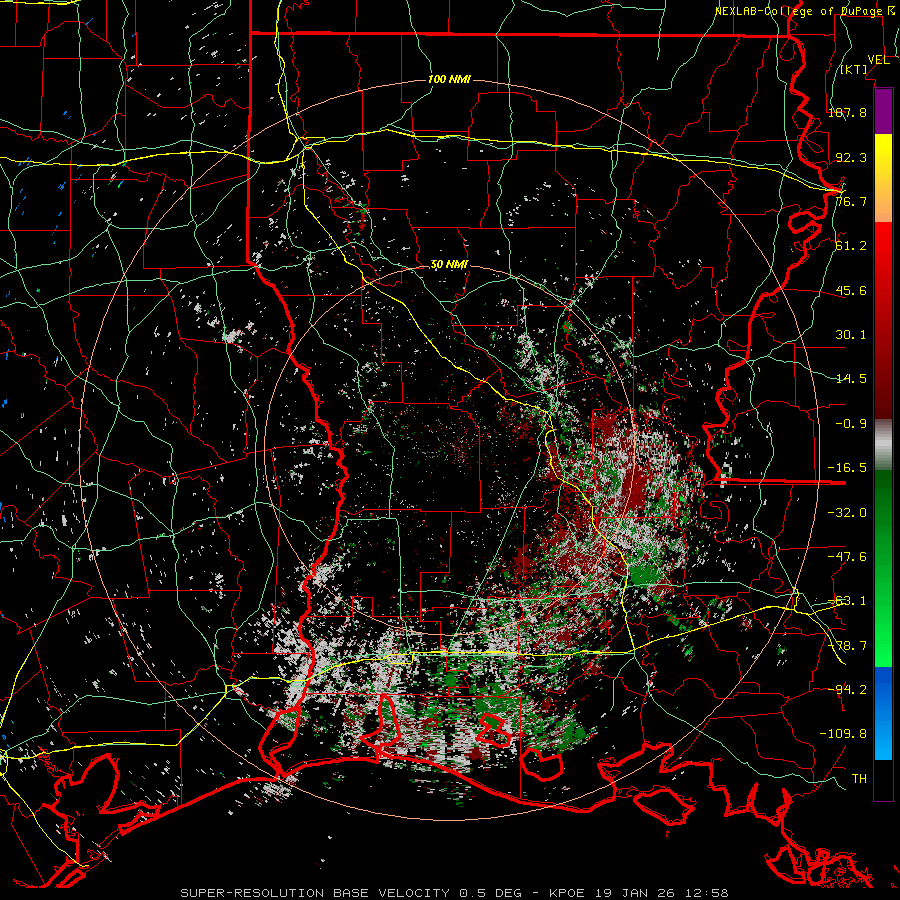Select the 14.5 velocity scale value

(x=851, y=379)
